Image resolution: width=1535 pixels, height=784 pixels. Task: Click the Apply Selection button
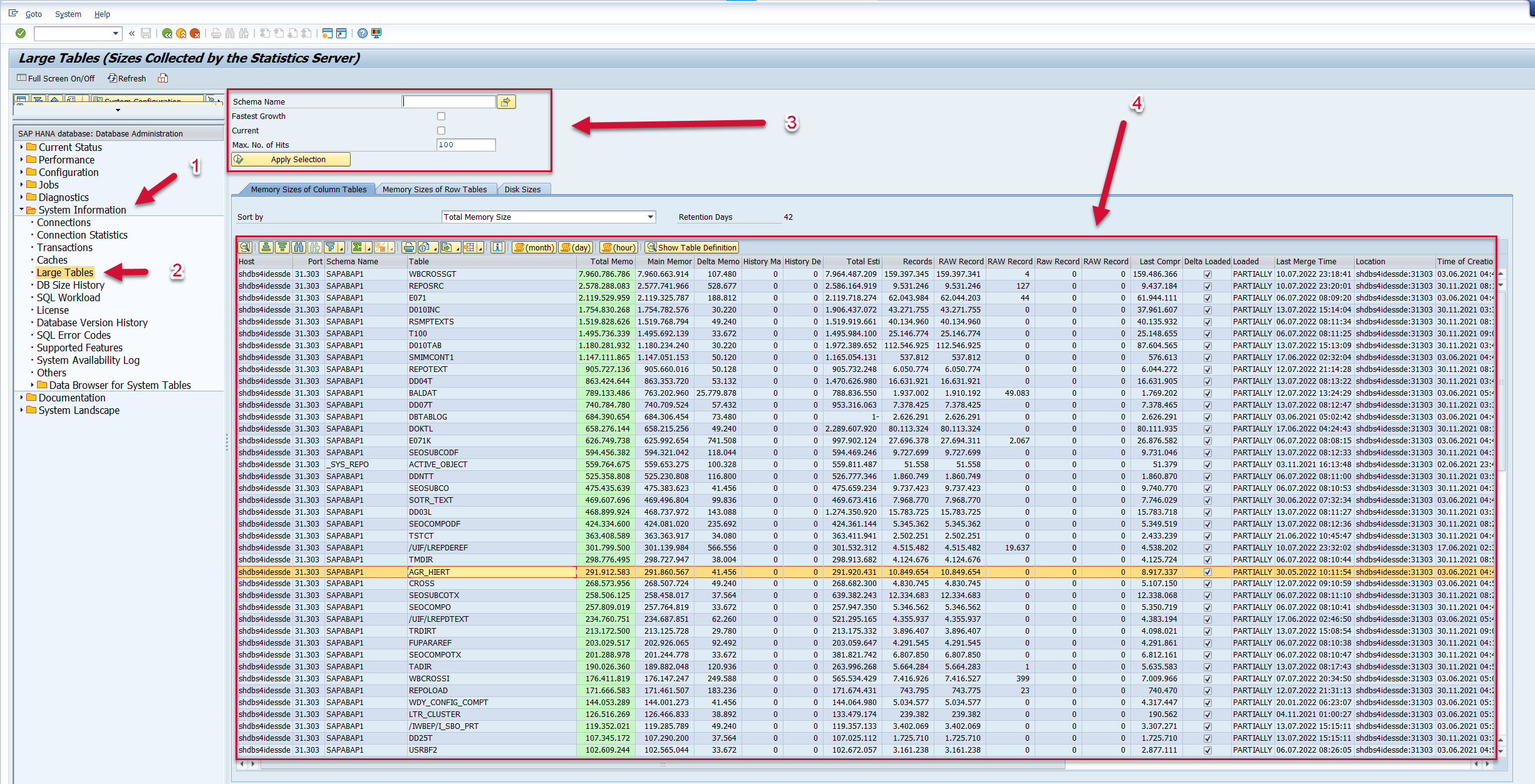coord(291,160)
